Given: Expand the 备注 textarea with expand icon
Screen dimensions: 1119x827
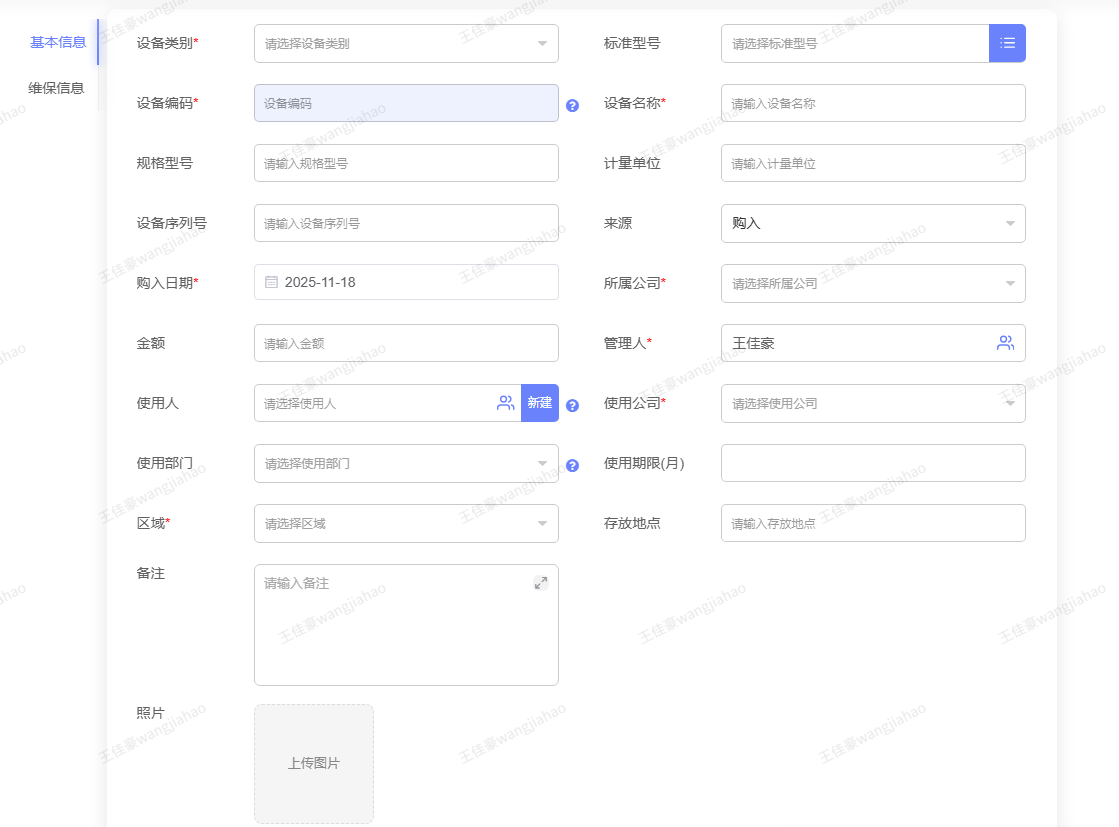Looking at the screenshot, I should point(540,582).
